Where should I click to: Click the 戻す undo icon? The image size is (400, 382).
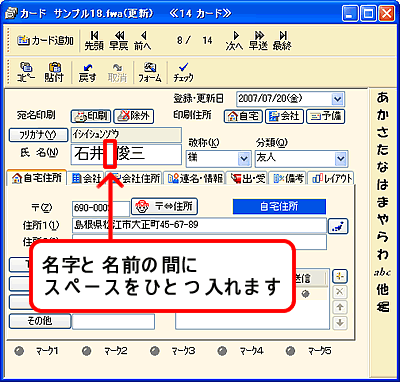coord(87,72)
